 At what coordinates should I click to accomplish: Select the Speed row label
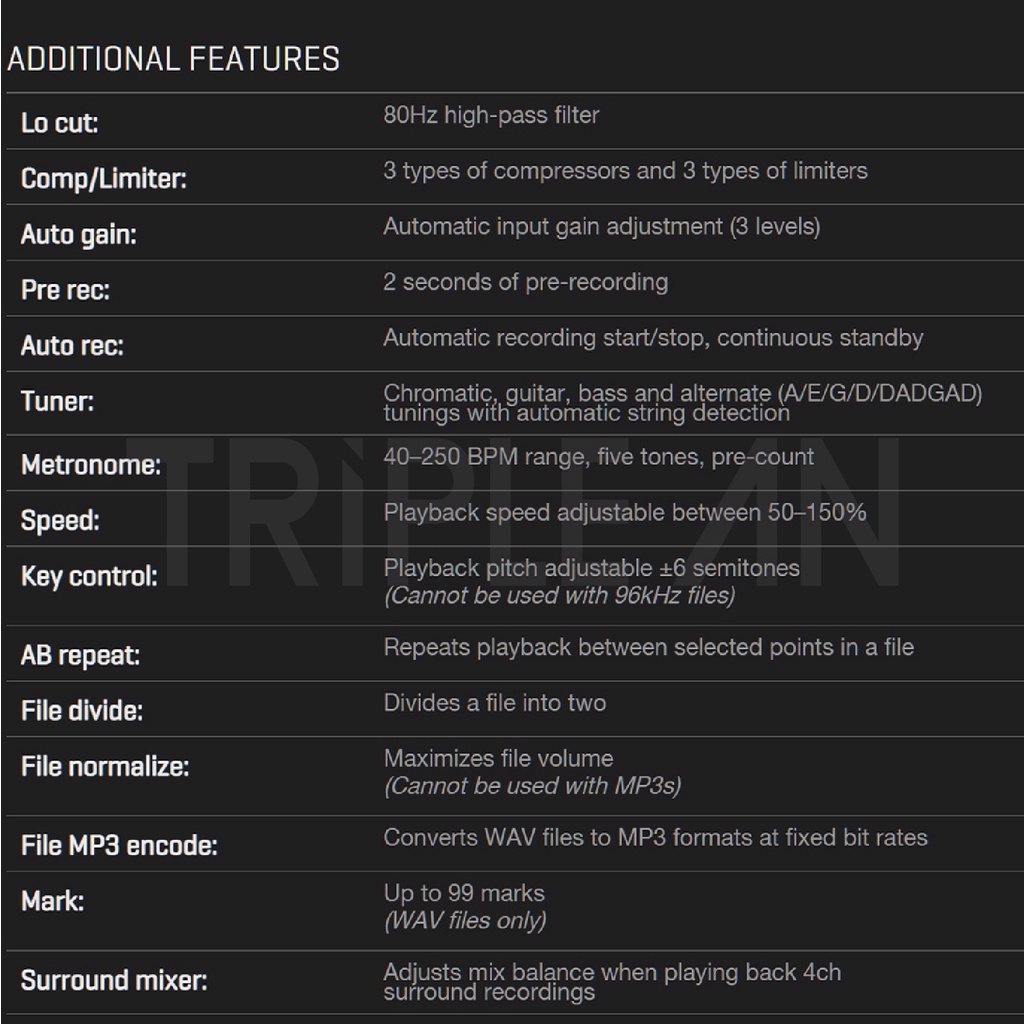[60, 520]
